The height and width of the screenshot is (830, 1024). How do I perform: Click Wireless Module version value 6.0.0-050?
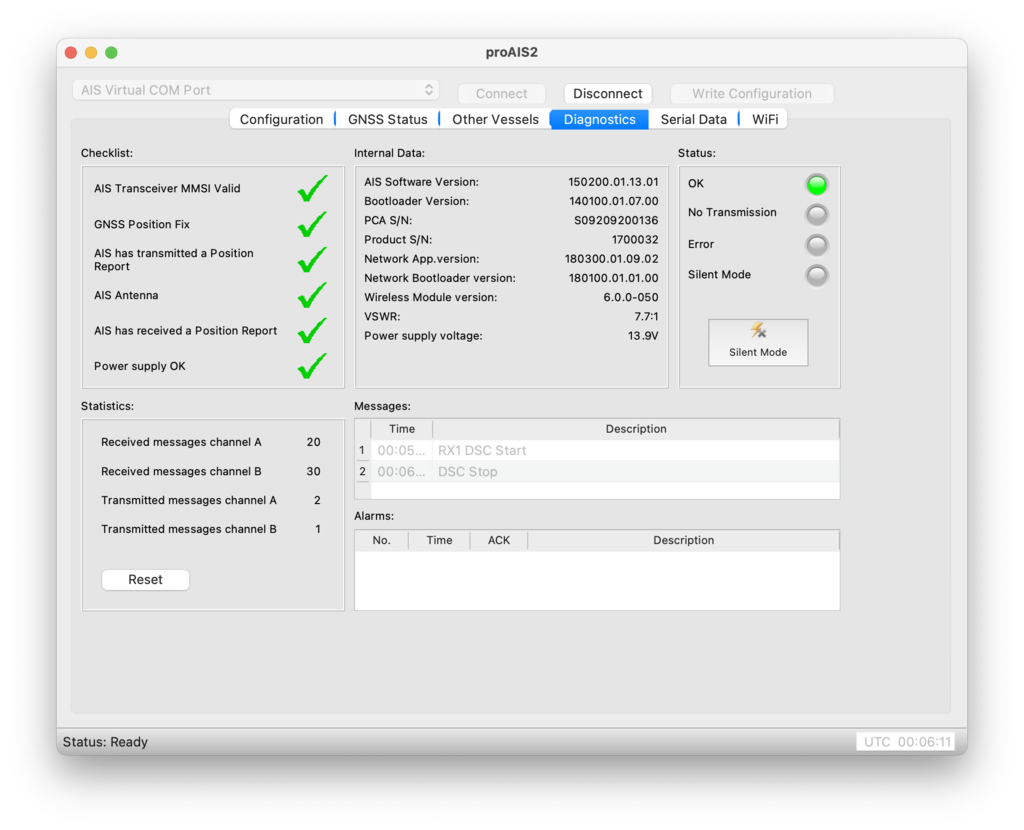tap(630, 297)
